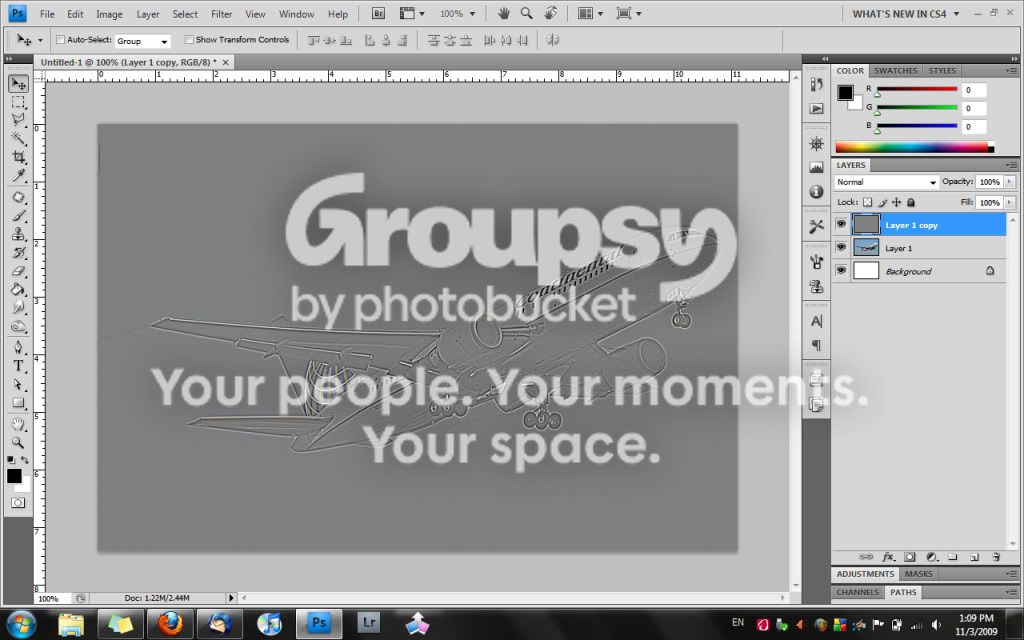Open the Info panel icon
Image resolution: width=1024 pixels, height=640 pixels.
coord(816,191)
